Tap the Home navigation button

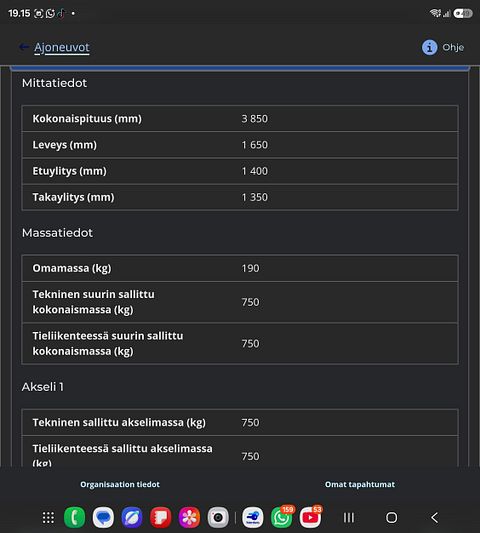pyautogui.click(x=391, y=517)
